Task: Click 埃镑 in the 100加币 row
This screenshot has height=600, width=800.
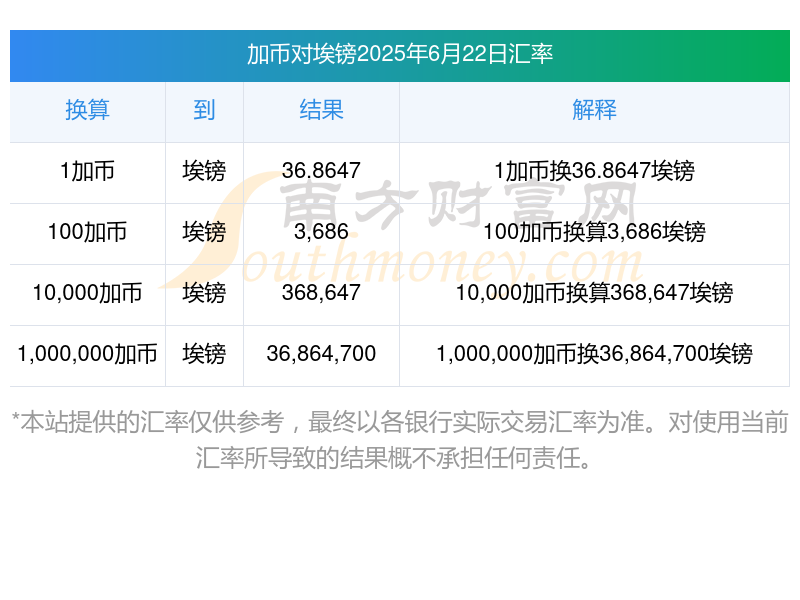Action: pyautogui.click(x=204, y=232)
